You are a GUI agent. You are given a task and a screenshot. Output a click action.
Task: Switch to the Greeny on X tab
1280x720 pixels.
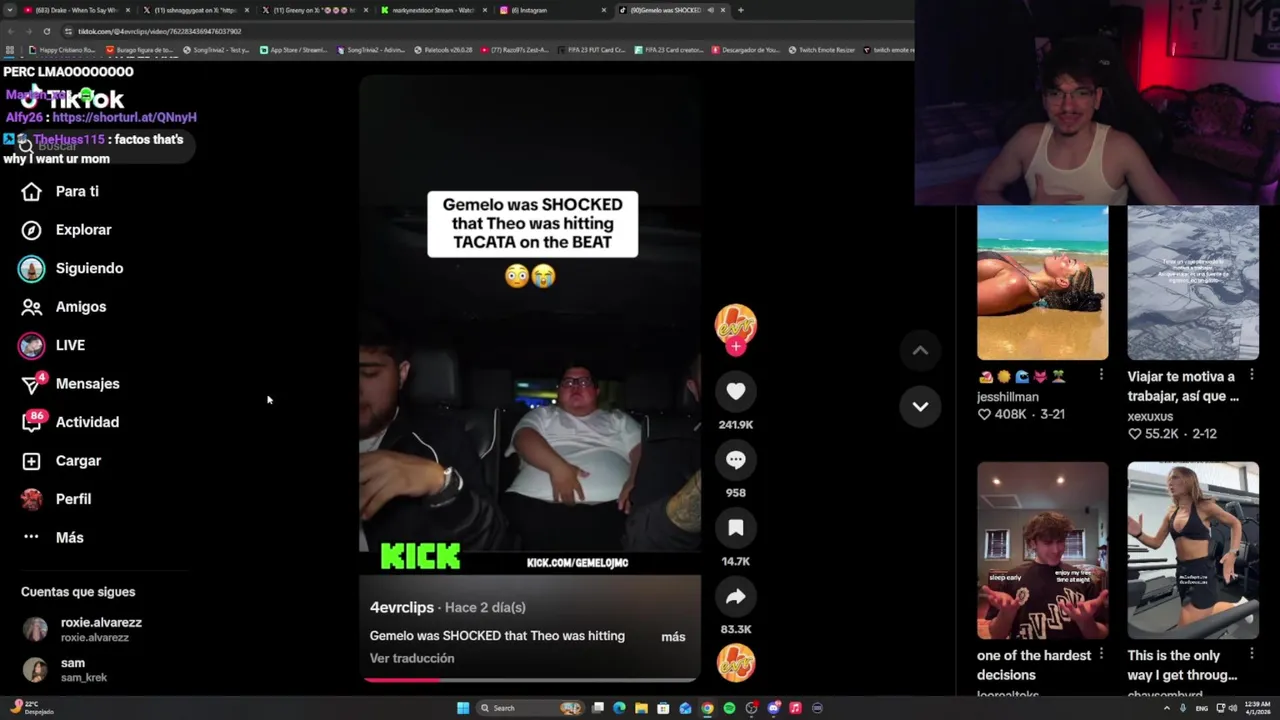tap(314, 10)
